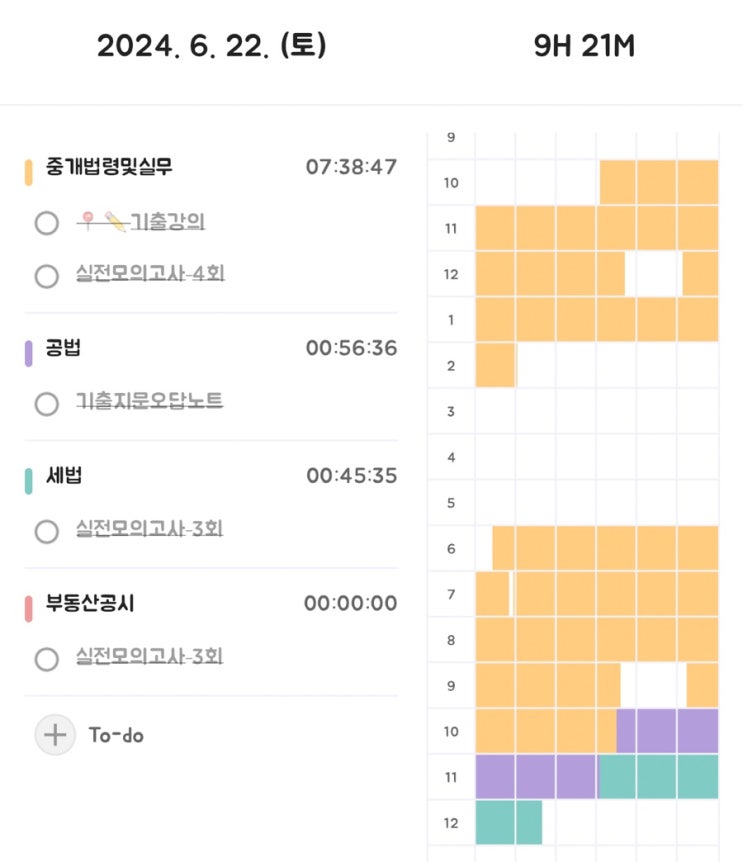Image resolution: width=743 pixels, height=862 pixels.
Task: Mark 기출지문오답노트 task circle
Action: coord(46,403)
